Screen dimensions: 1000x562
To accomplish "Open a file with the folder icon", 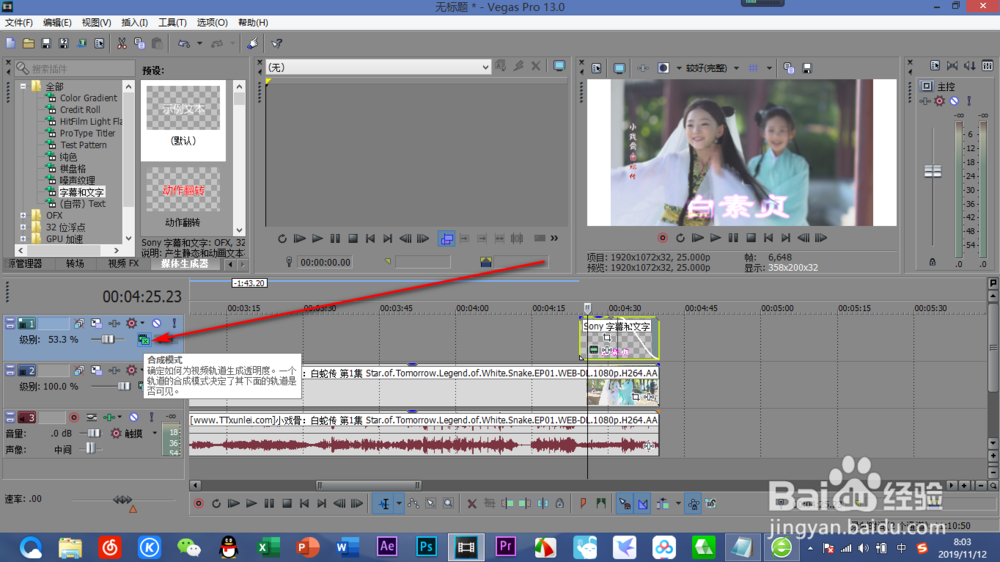I will click(x=28, y=43).
